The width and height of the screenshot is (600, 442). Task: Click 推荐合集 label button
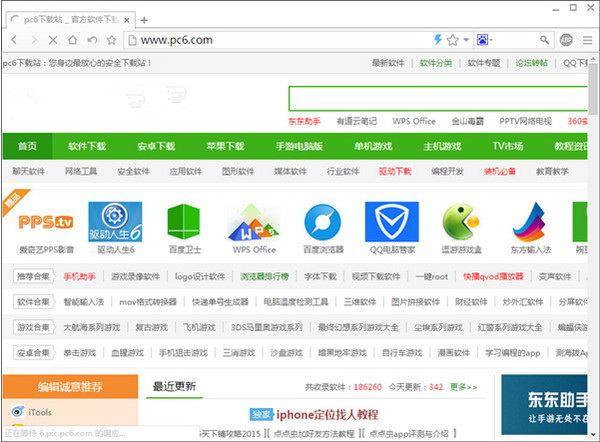[33, 276]
